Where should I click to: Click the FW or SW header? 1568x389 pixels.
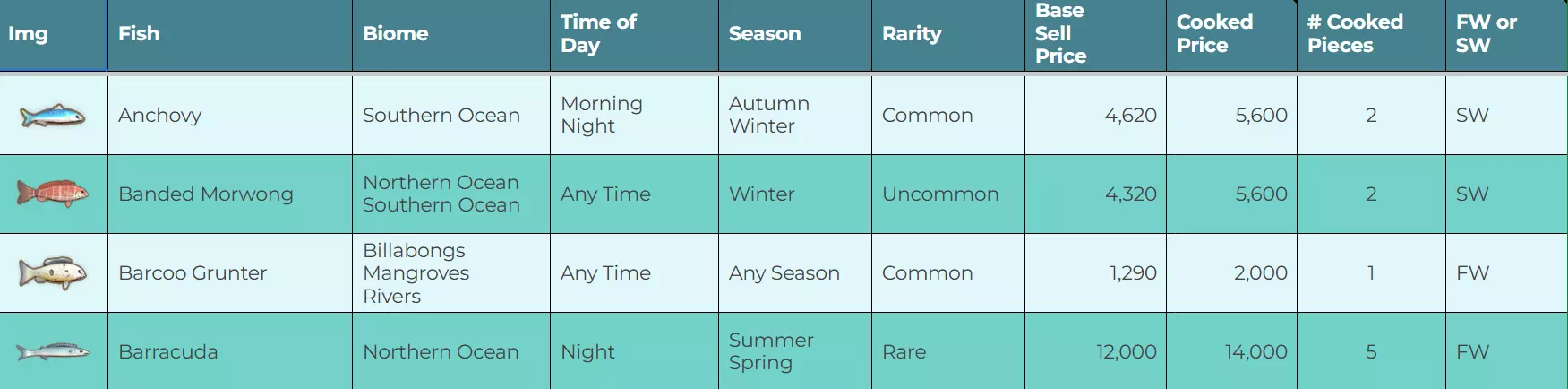[1486, 34]
